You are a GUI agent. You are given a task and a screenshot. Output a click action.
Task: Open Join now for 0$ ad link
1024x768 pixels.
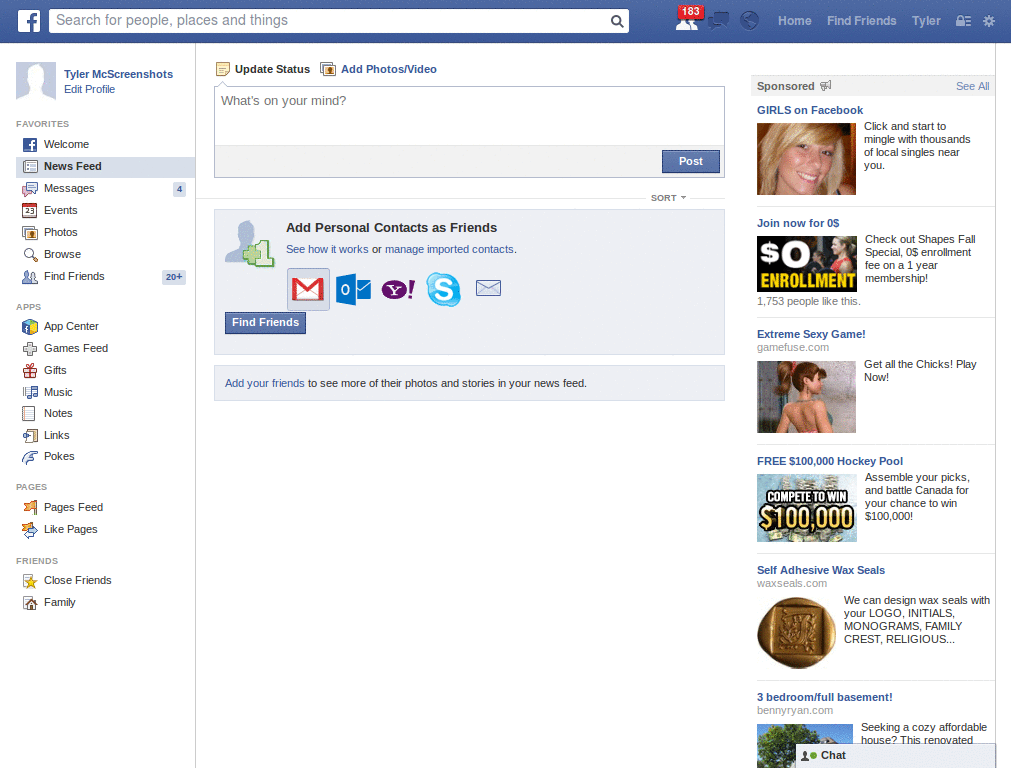coord(798,223)
